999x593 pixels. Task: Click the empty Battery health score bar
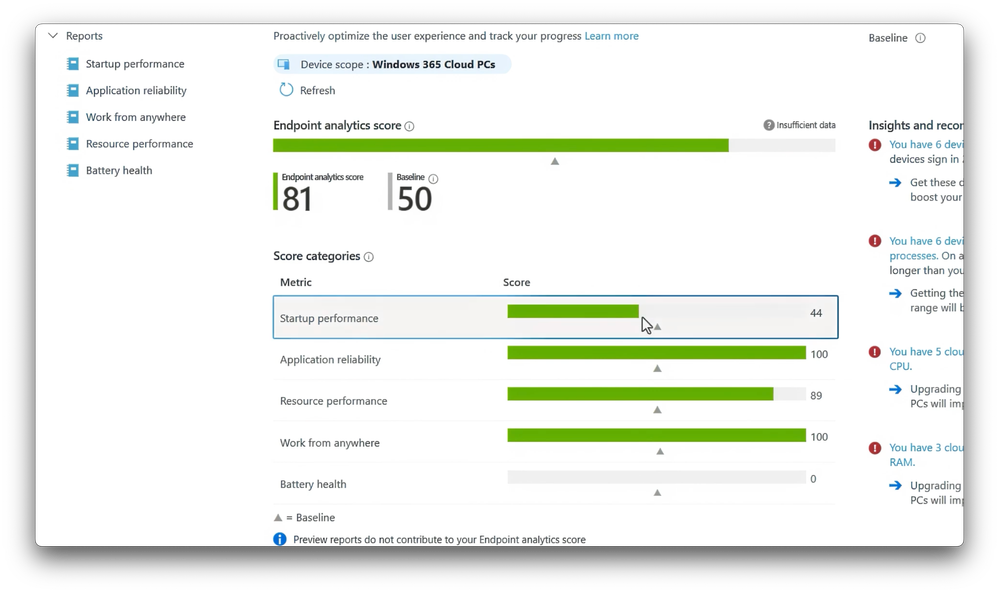coord(657,477)
